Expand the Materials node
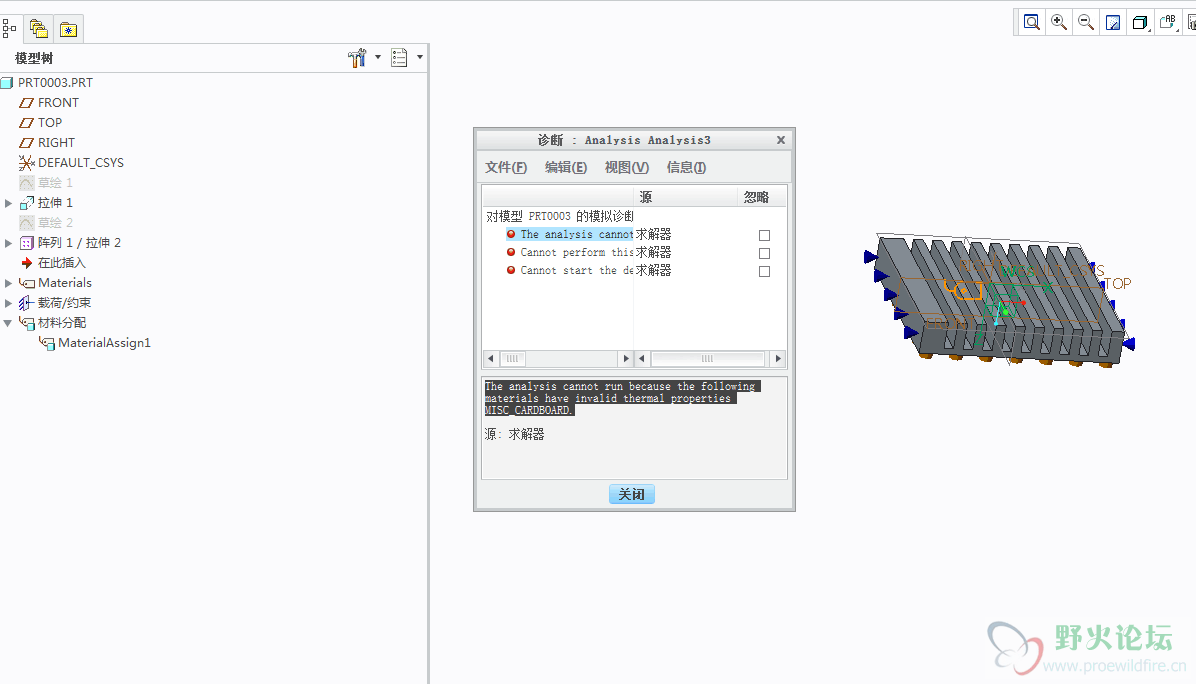Image resolution: width=1196 pixels, height=684 pixels. (x=8, y=283)
